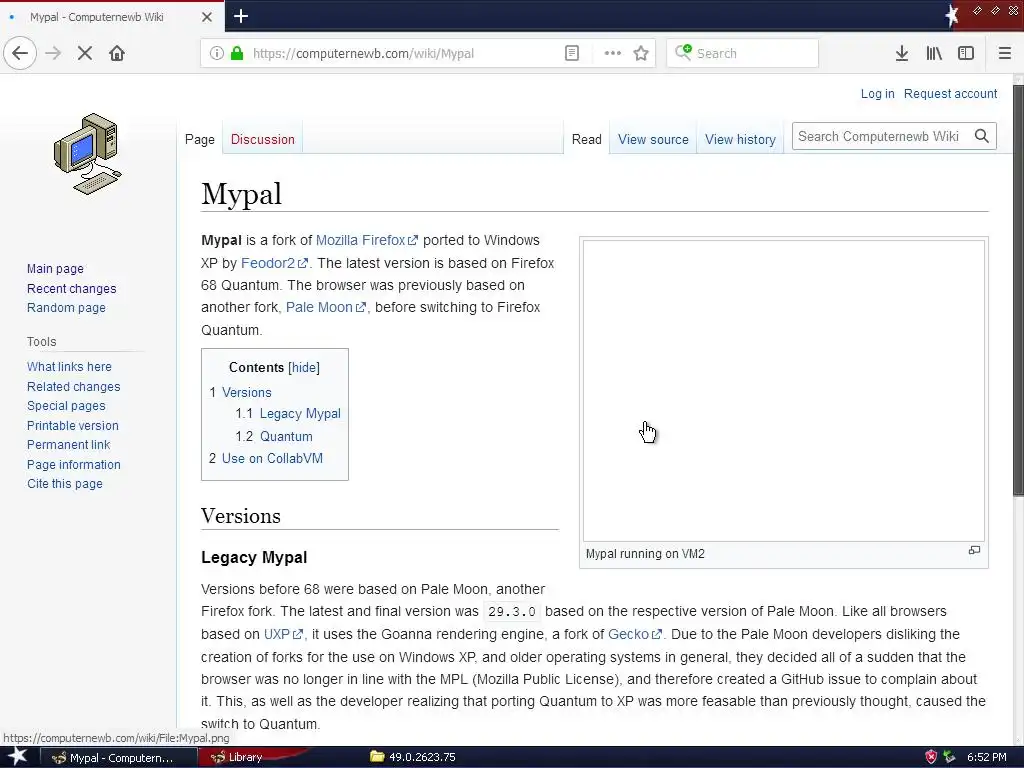The height and width of the screenshot is (768, 1024).
Task: Click the red shield tray icon
Action: (x=931, y=757)
